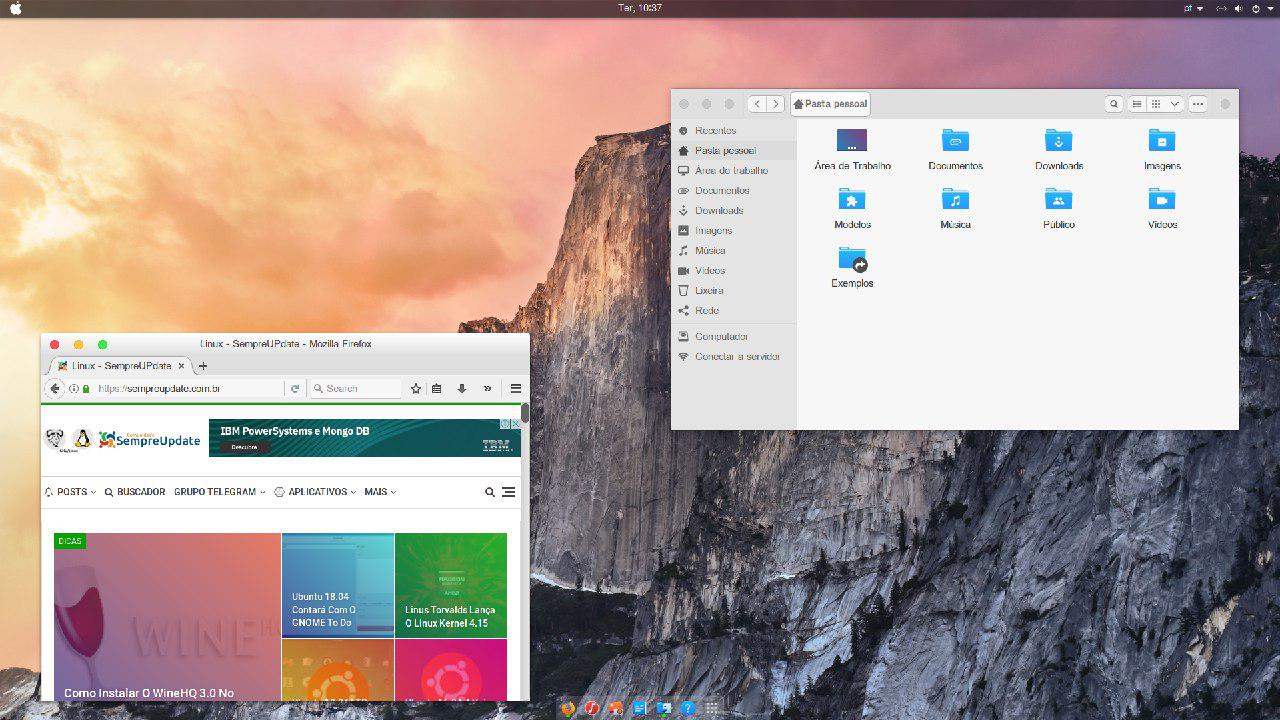
Task: Open the Downloads folder in file grid
Action: 1058,140
